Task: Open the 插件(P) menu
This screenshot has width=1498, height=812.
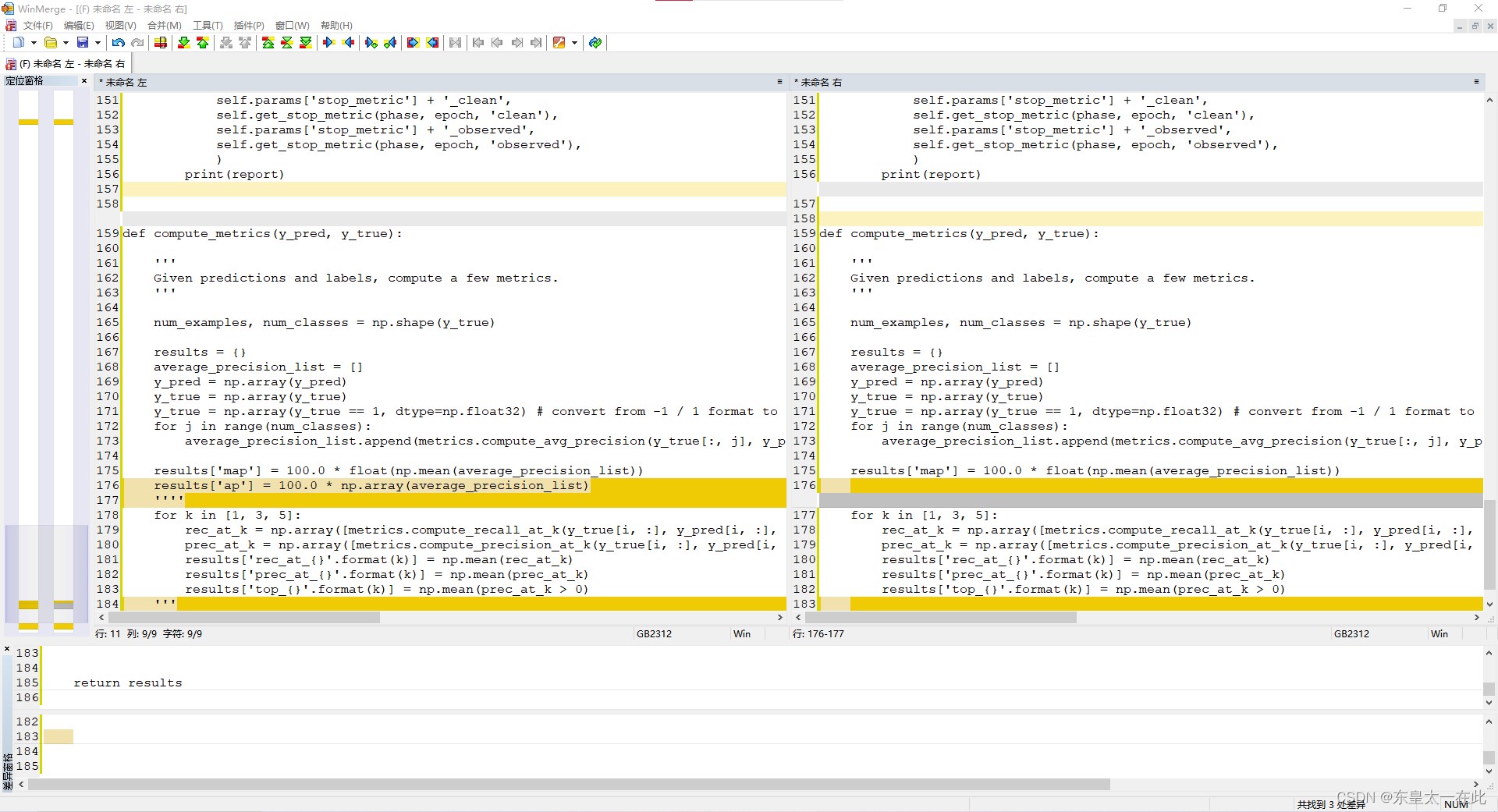Action: (x=249, y=26)
